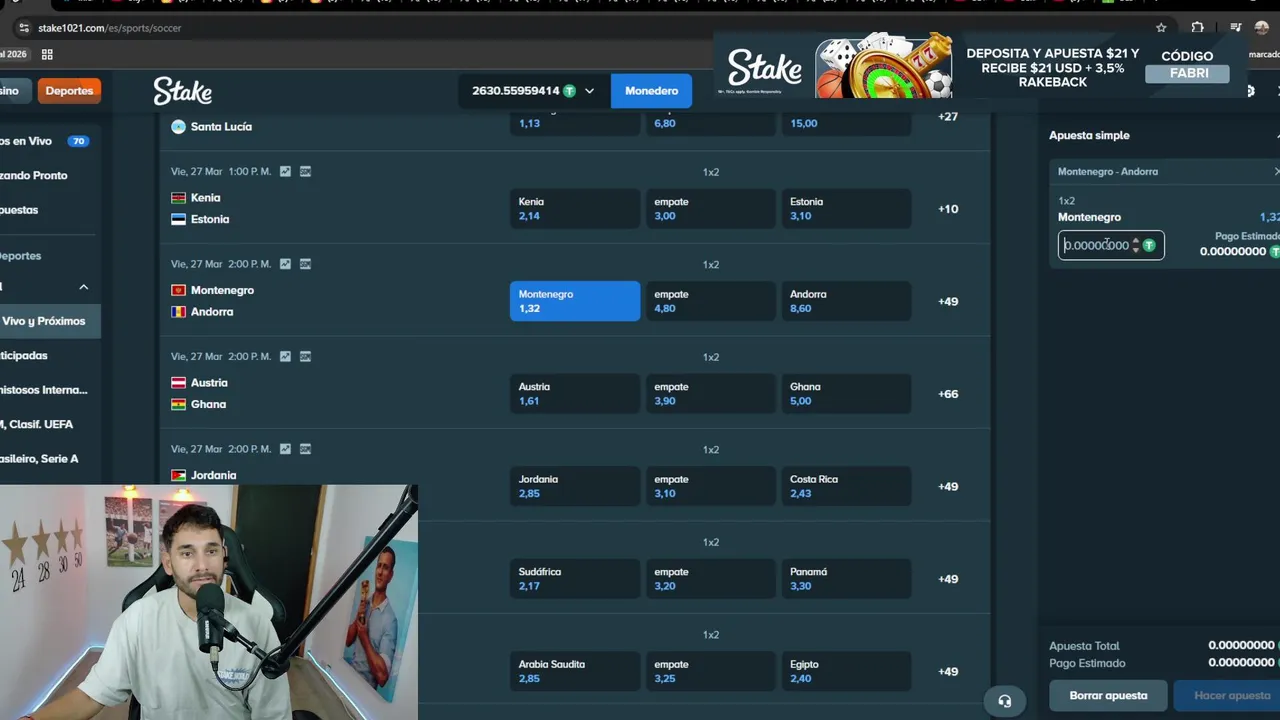Click the Monedero wallet button
The height and width of the screenshot is (720, 1280).
(651, 91)
